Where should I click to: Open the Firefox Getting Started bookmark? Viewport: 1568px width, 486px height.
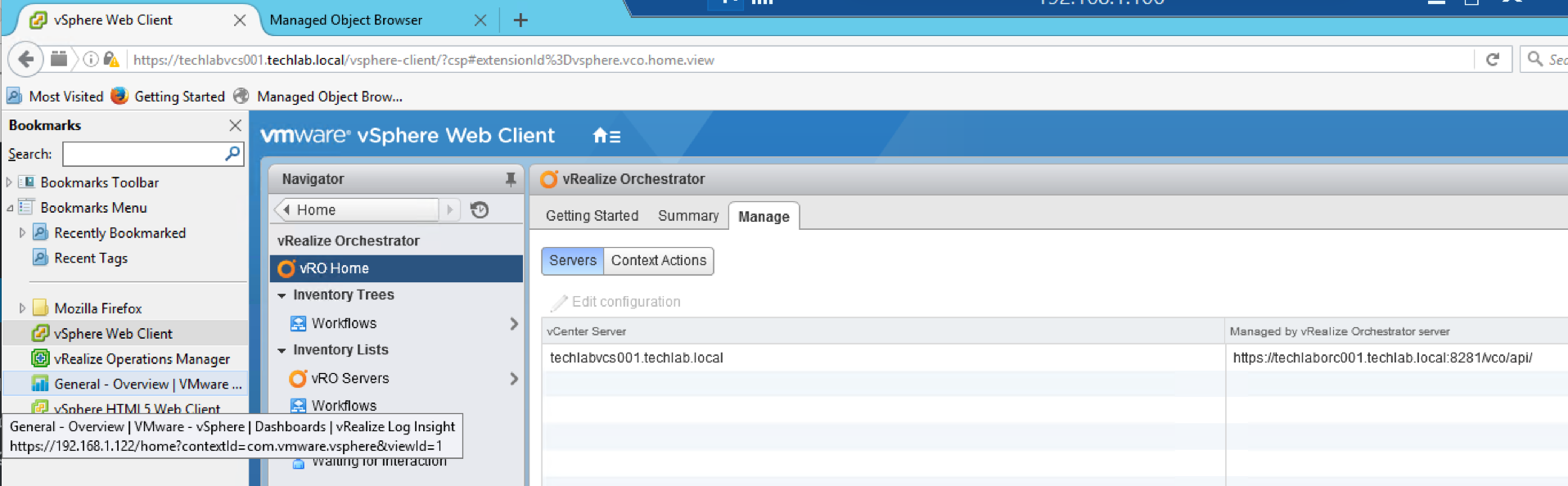point(168,97)
